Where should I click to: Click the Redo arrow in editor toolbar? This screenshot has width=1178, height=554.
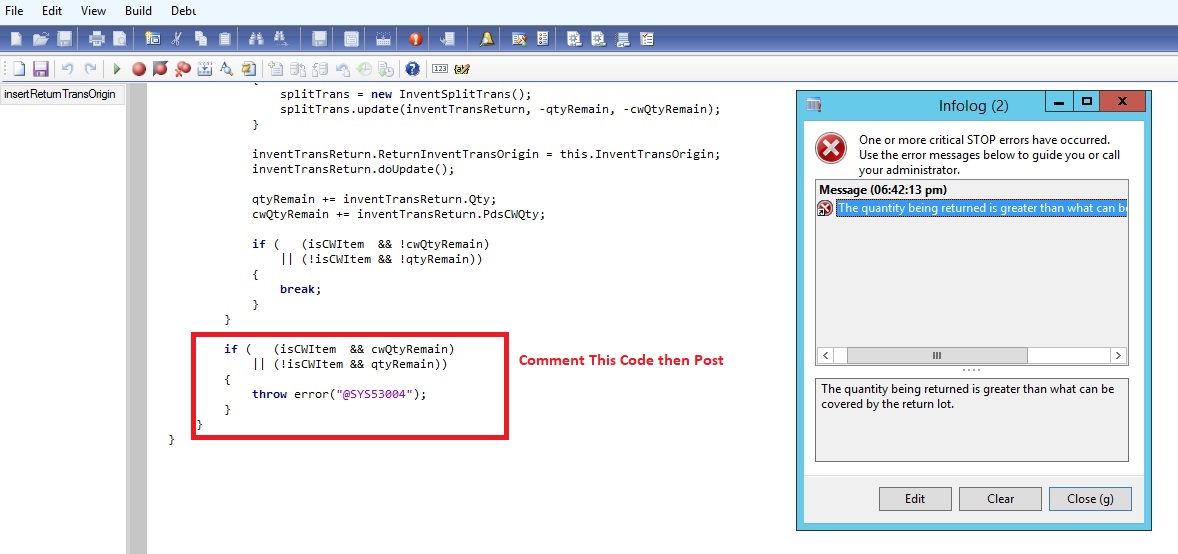coord(90,69)
